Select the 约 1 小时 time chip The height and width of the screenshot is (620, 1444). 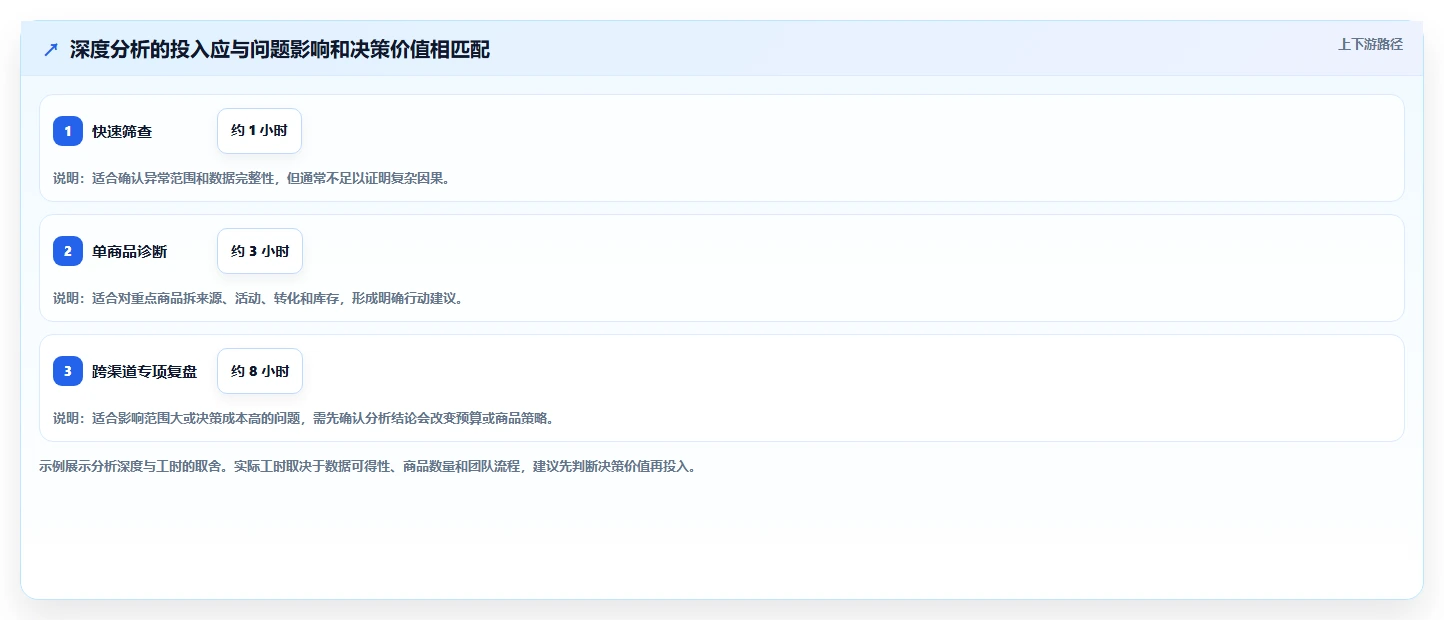click(259, 131)
